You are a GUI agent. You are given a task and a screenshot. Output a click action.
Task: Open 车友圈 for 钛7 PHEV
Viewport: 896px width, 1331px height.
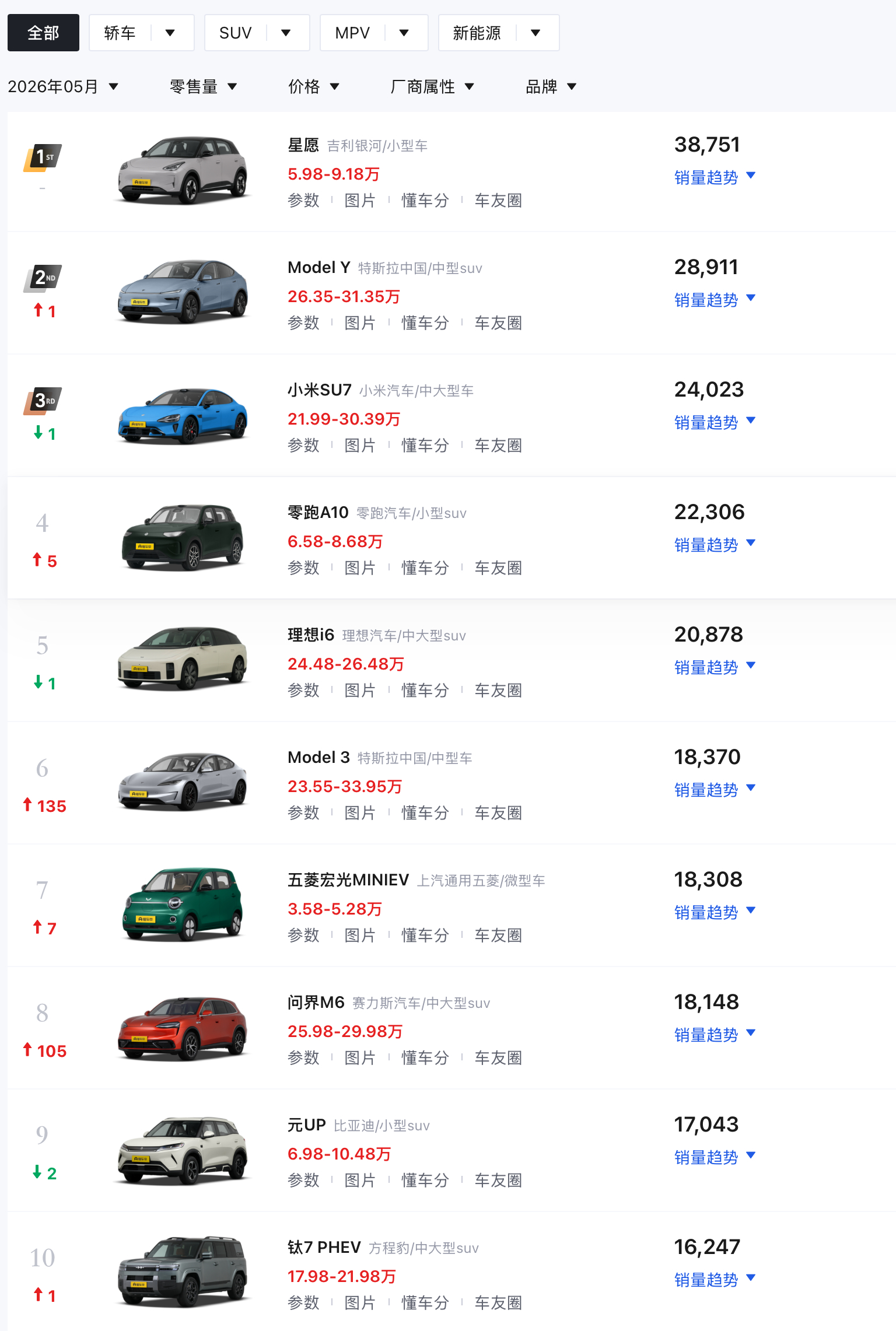click(x=498, y=1303)
